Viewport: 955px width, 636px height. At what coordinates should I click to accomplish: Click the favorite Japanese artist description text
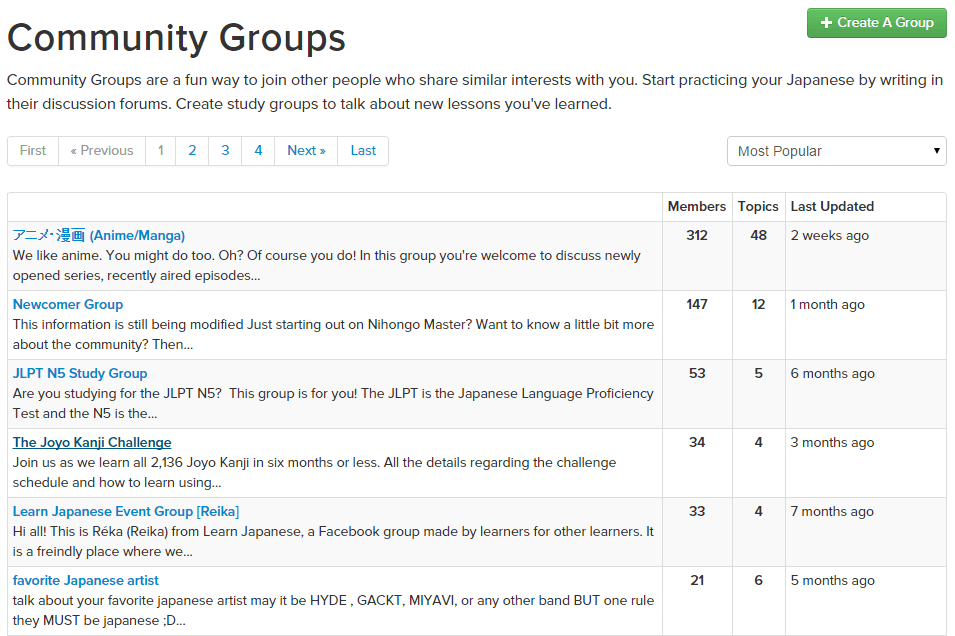coord(333,610)
